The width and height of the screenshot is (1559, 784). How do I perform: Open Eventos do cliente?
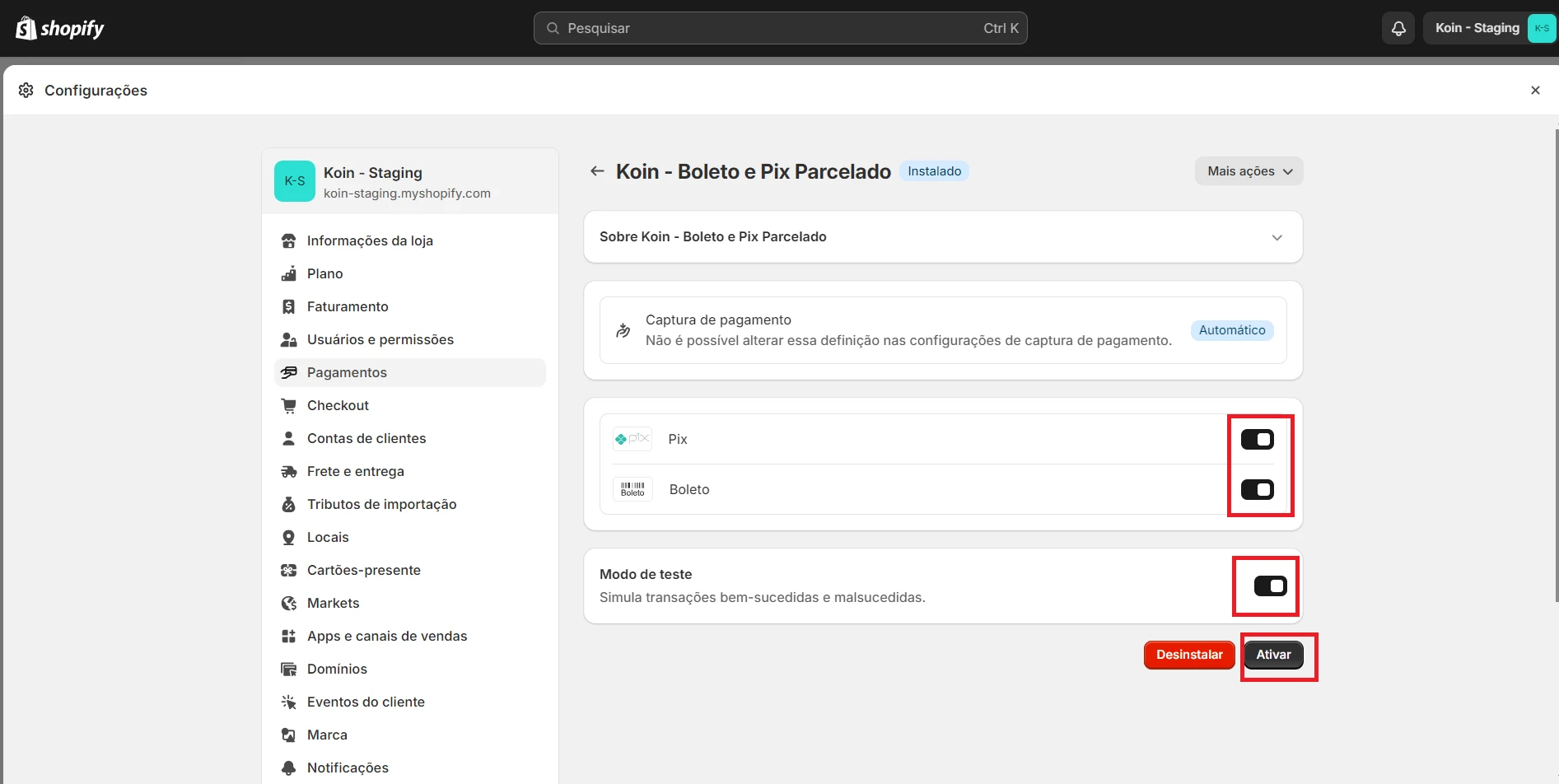point(410,702)
